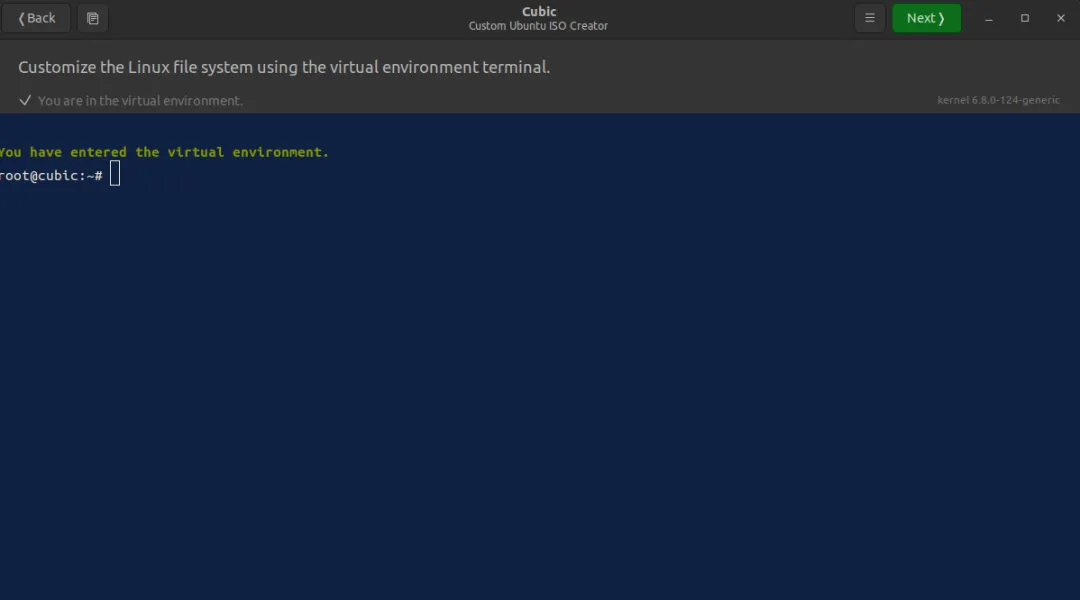The image size is (1080, 600).
Task: Open the hamburger menu in header bar
Action: [869, 19]
